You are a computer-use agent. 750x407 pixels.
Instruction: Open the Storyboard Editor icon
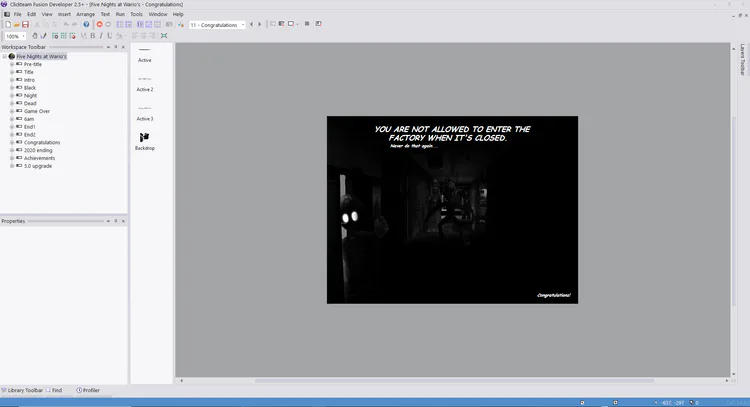(120, 24)
